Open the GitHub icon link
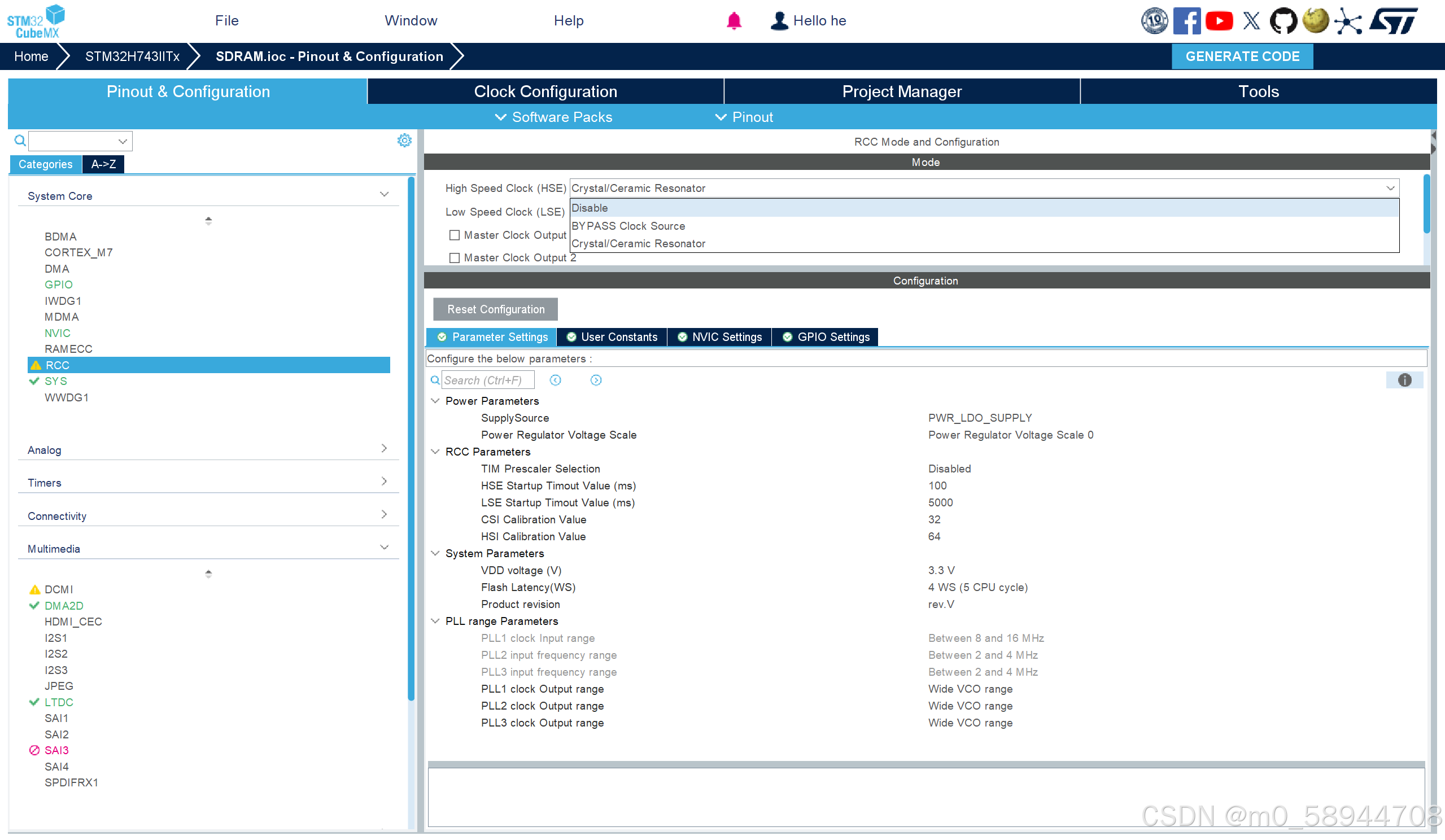Image resolution: width=1445 pixels, height=840 pixels. tap(1282, 21)
